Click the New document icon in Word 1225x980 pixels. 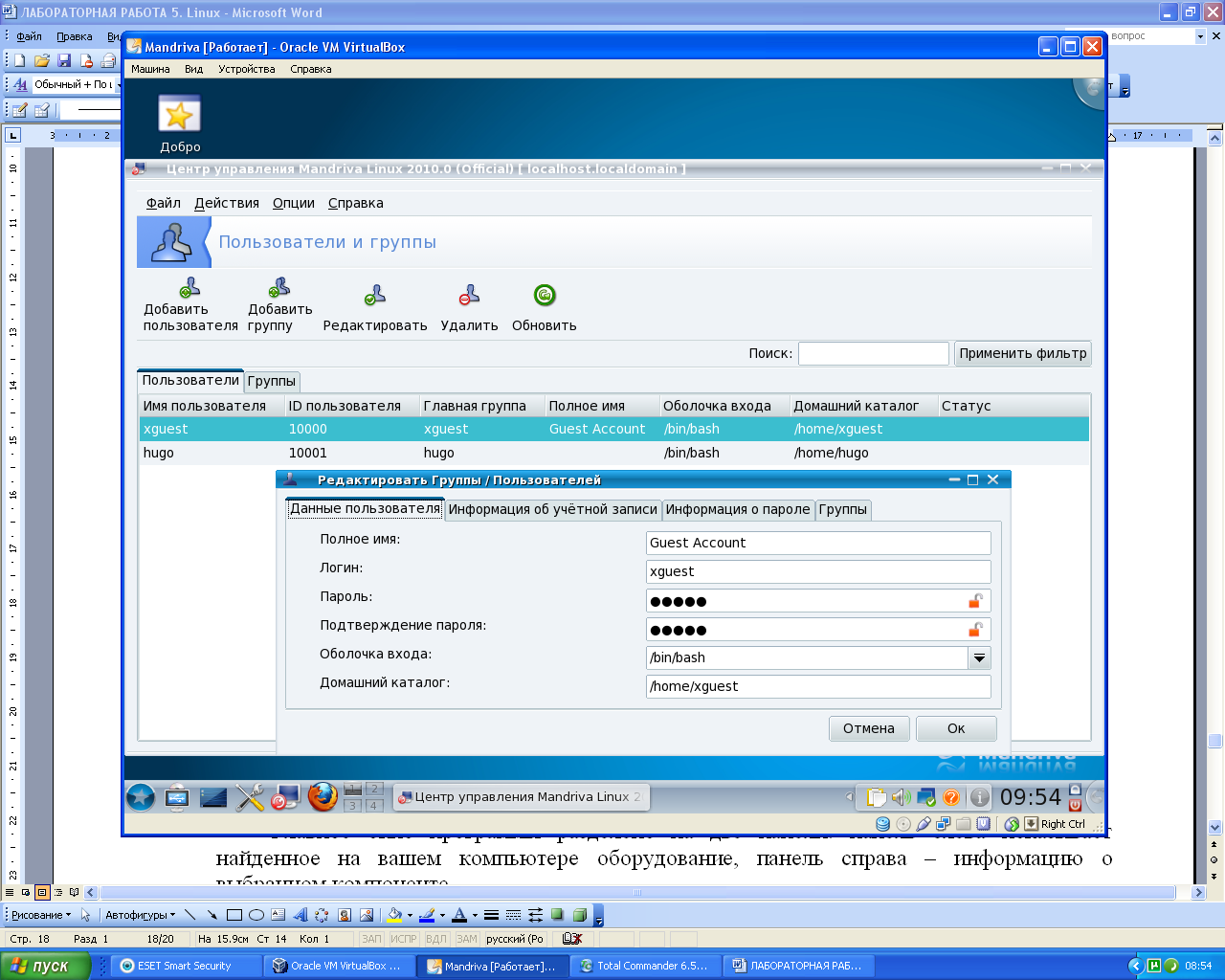click(x=20, y=60)
